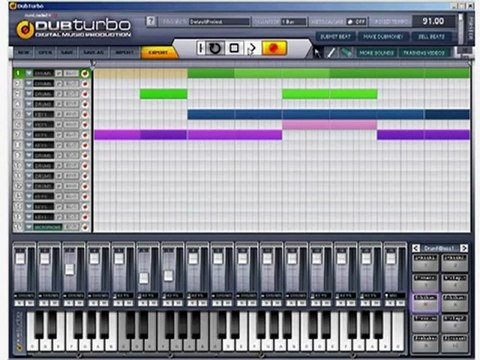
Task: Hit the bottom-right drum pad
Action: pyautogui.click(x=455, y=343)
